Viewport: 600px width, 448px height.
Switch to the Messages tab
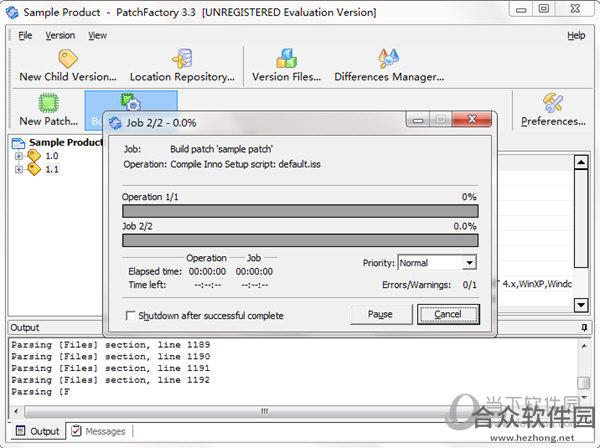coord(98,431)
